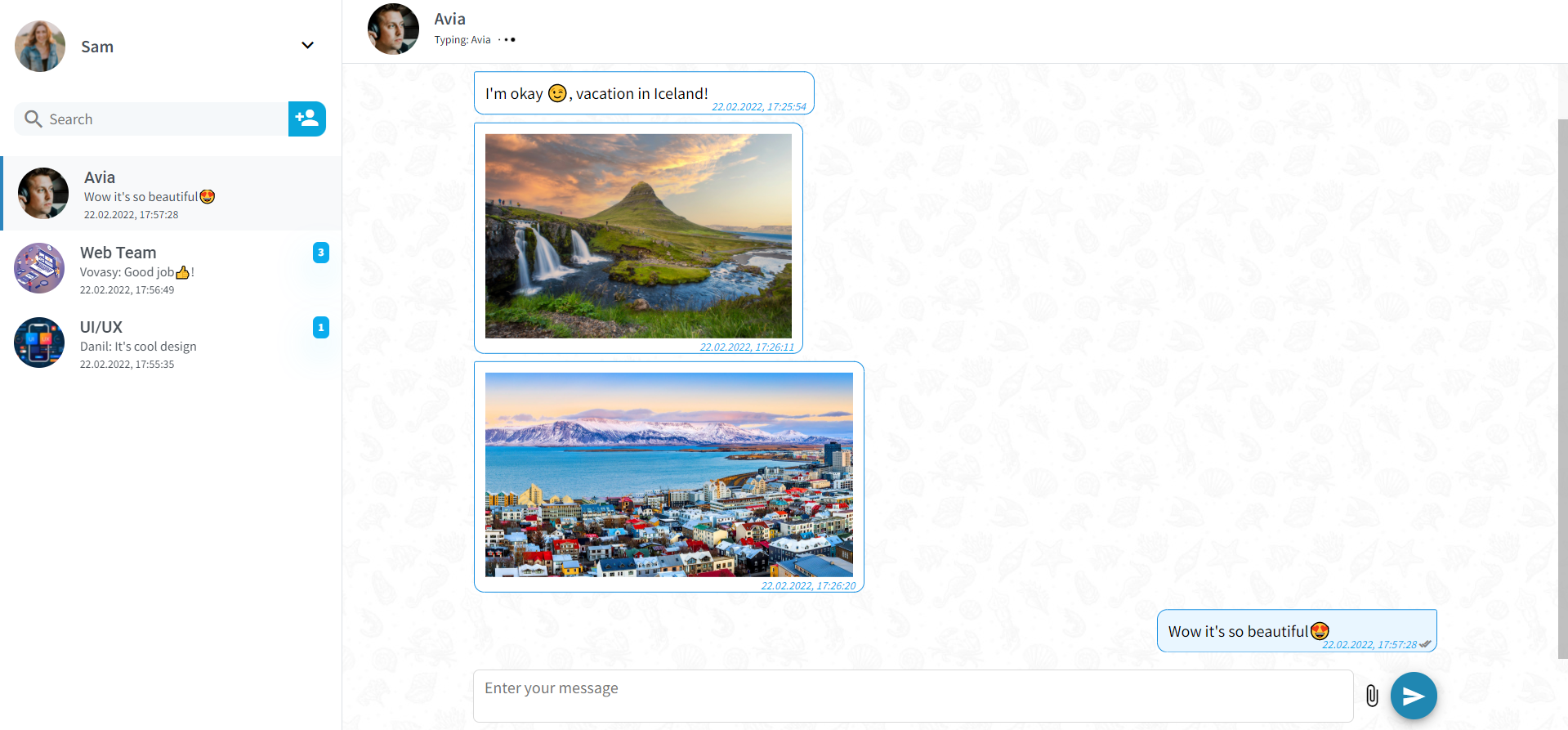Screen dimensions: 1568x730
Task: Click Avia's avatar in the chat header
Action: pos(393,29)
